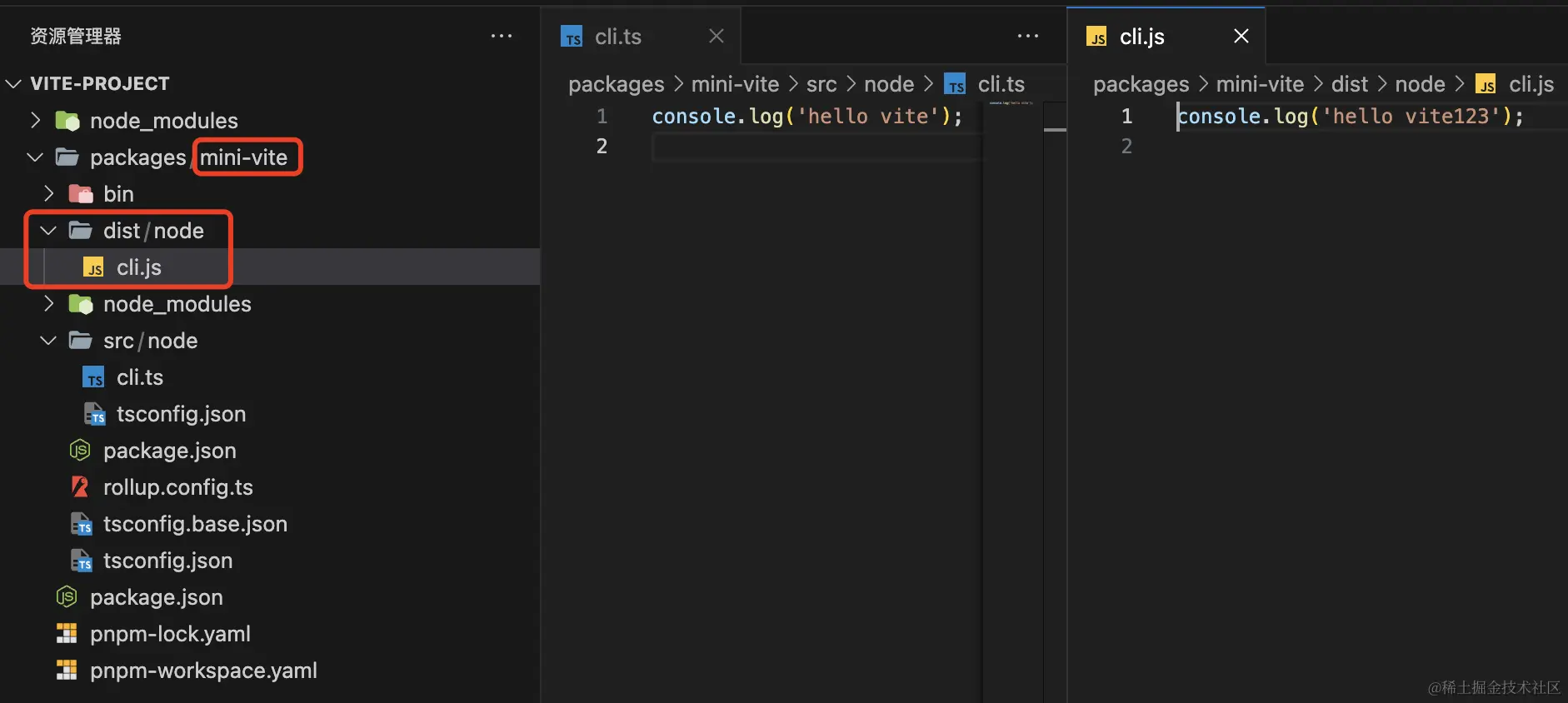Click the JS icon in cli.js breadcrumb
Image resolution: width=1568 pixels, height=703 pixels.
pos(1486,84)
